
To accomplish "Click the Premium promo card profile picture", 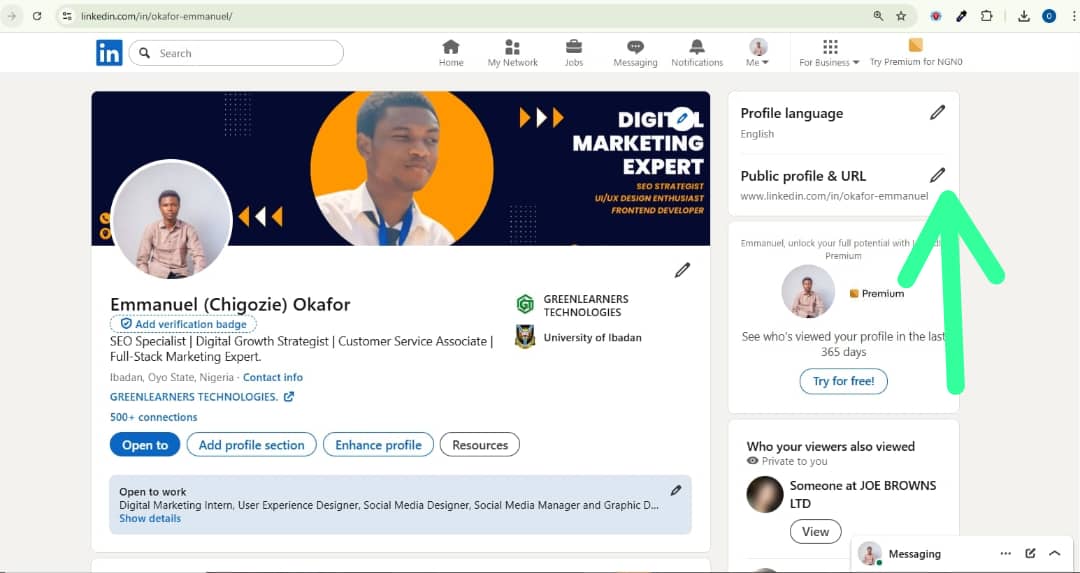I will tap(809, 291).
